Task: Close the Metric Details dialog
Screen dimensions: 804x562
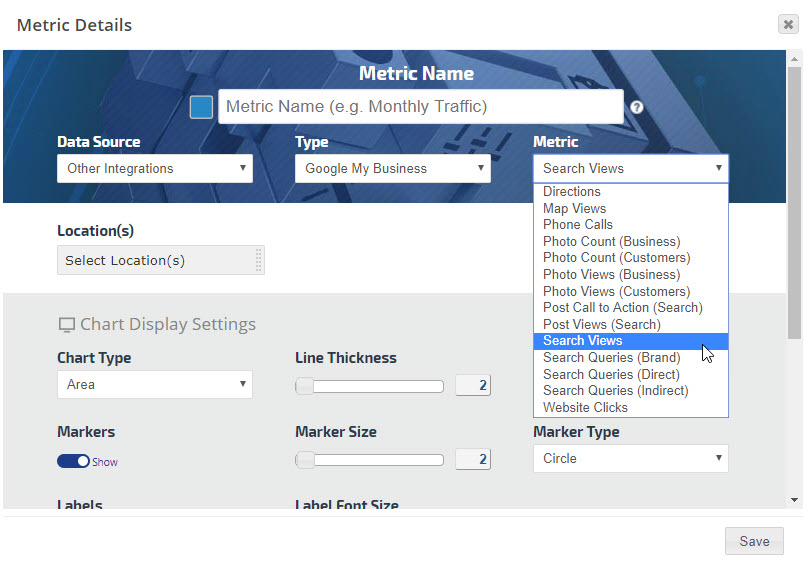Action: tap(788, 25)
